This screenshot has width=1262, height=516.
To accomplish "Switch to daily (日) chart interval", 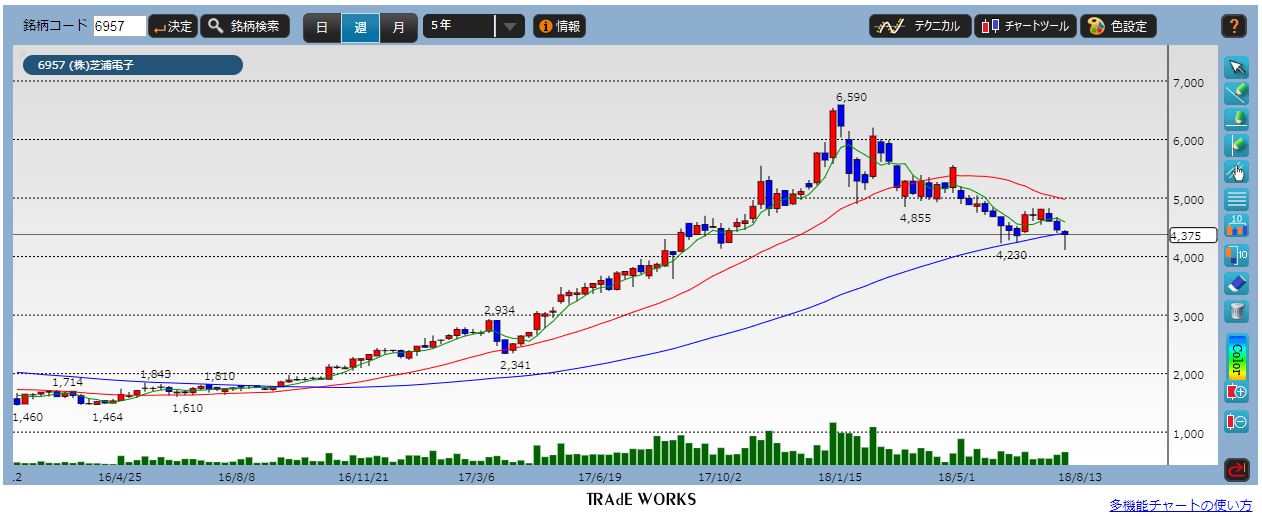I will [x=321, y=27].
